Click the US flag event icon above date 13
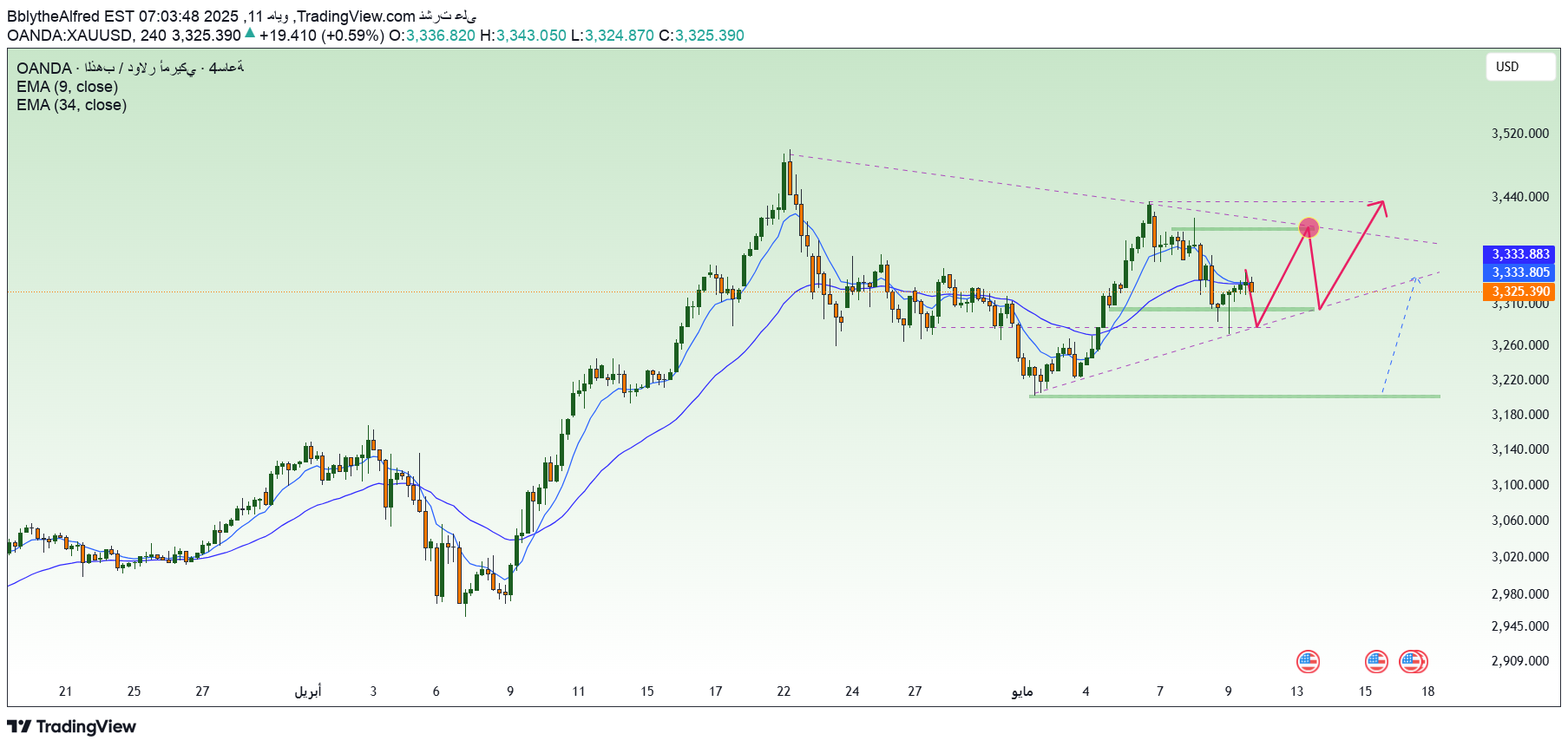Viewport: 1568px width, 747px height. pyautogui.click(x=1308, y=662)
